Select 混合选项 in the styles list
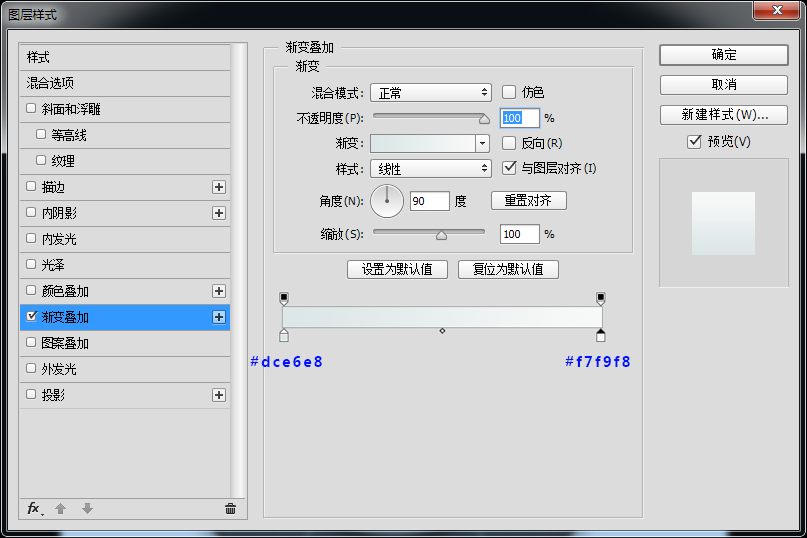 click(50, 83)
